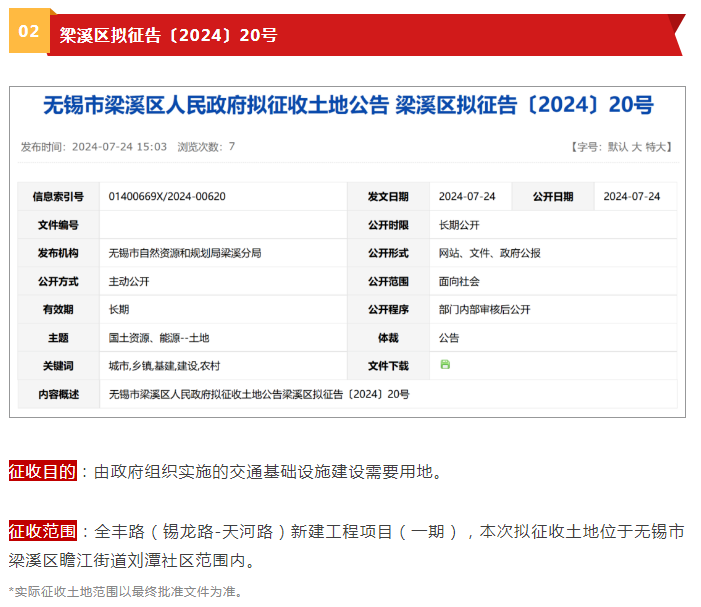Select the index number 01400669X/2024-00620

[167, 197]
